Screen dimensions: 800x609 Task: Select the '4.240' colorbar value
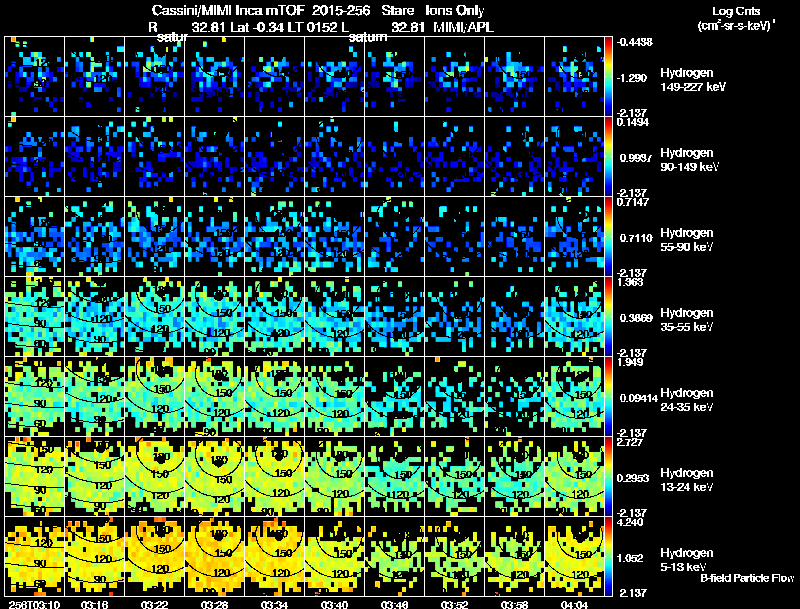[630, 522]
